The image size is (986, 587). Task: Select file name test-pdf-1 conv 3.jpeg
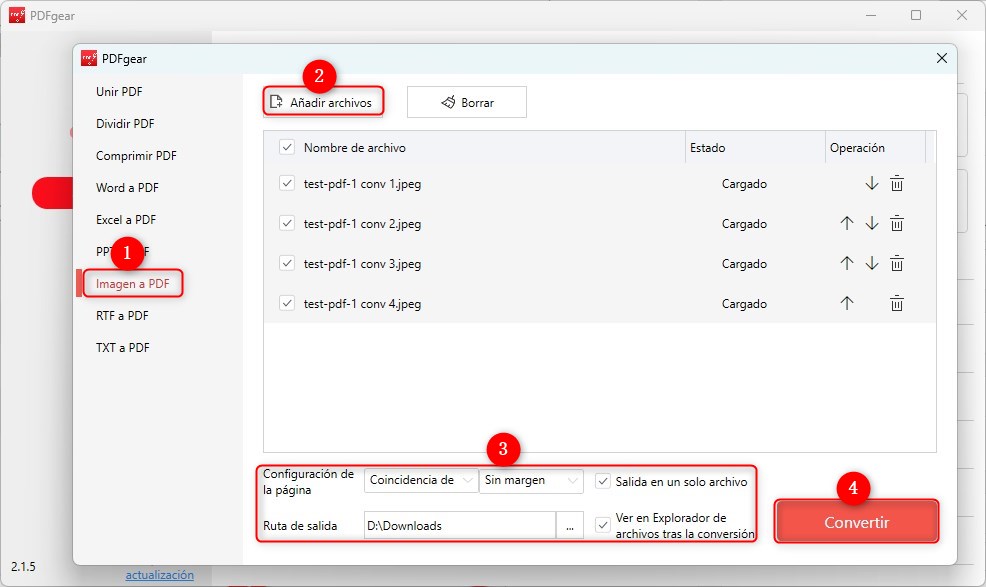362,264
